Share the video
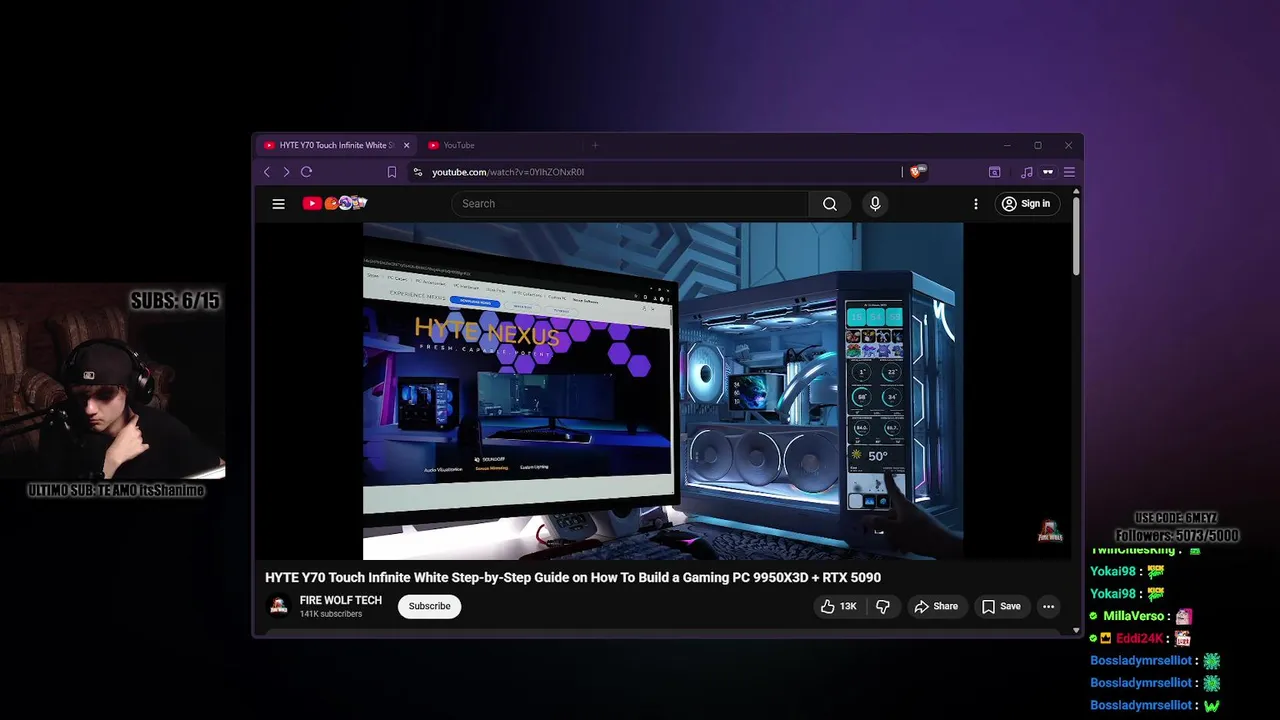 (x=936, y=606)
